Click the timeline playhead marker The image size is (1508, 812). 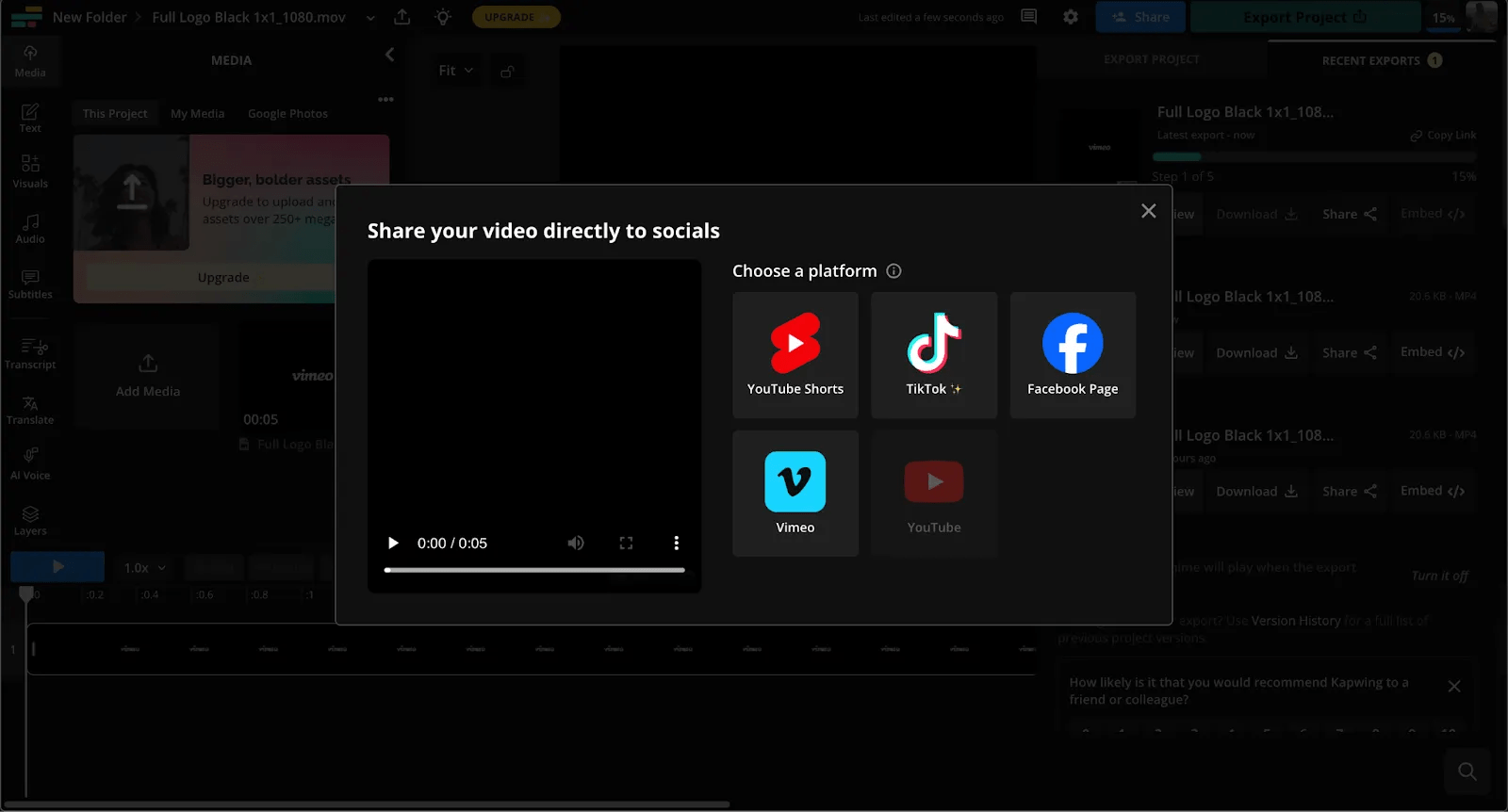[x=26, y=594]
